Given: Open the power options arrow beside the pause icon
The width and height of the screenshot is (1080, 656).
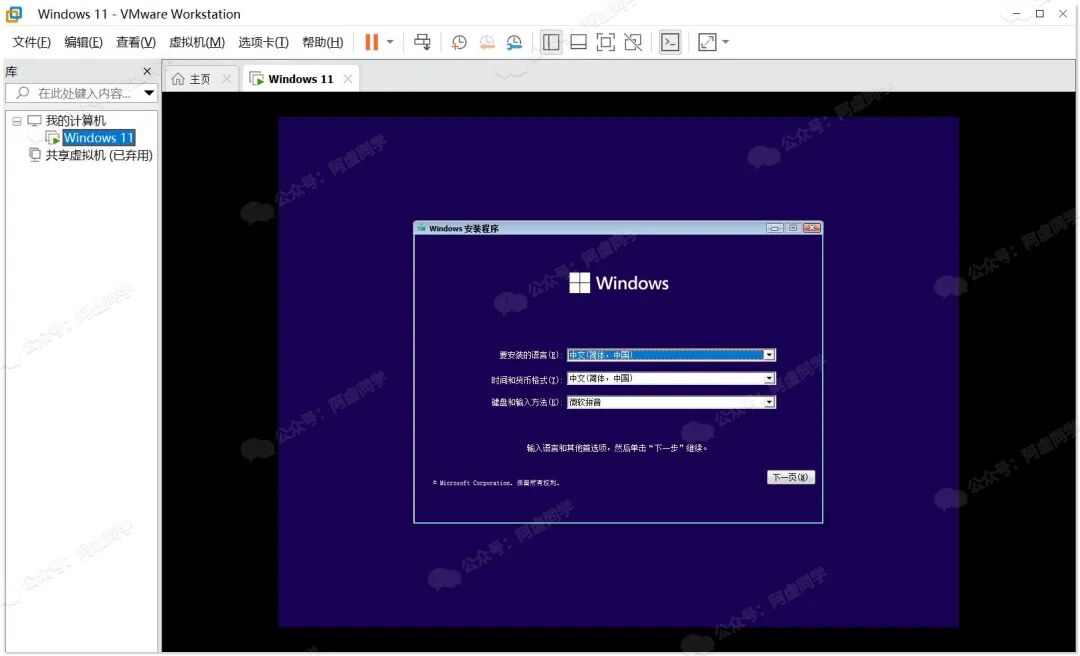Looking at the screenshot, I should [x=390, y=42].
